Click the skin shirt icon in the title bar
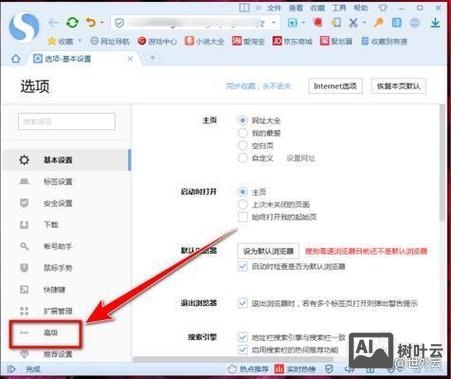 pos(383,8)
